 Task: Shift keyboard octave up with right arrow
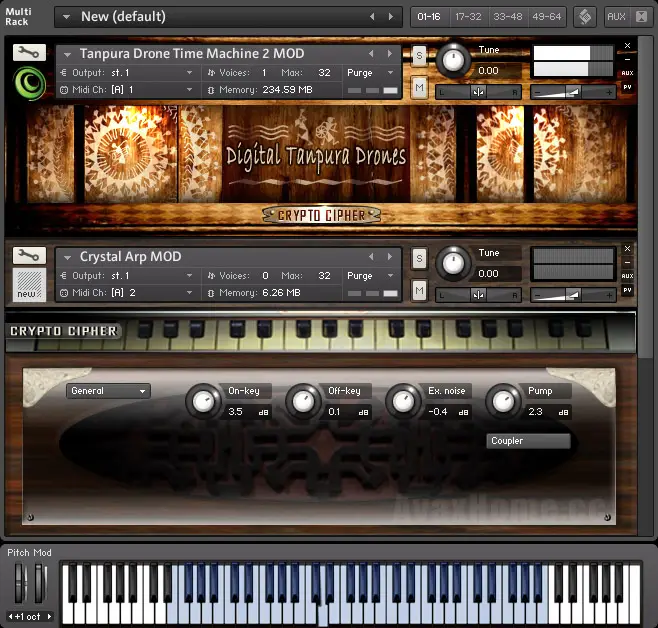[x=49, y=616]
